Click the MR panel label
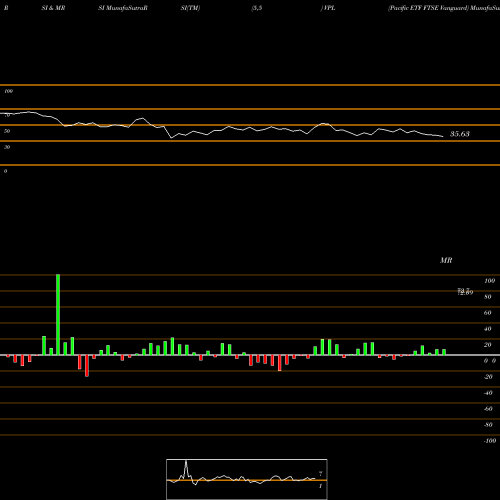 tap(446, 260)
